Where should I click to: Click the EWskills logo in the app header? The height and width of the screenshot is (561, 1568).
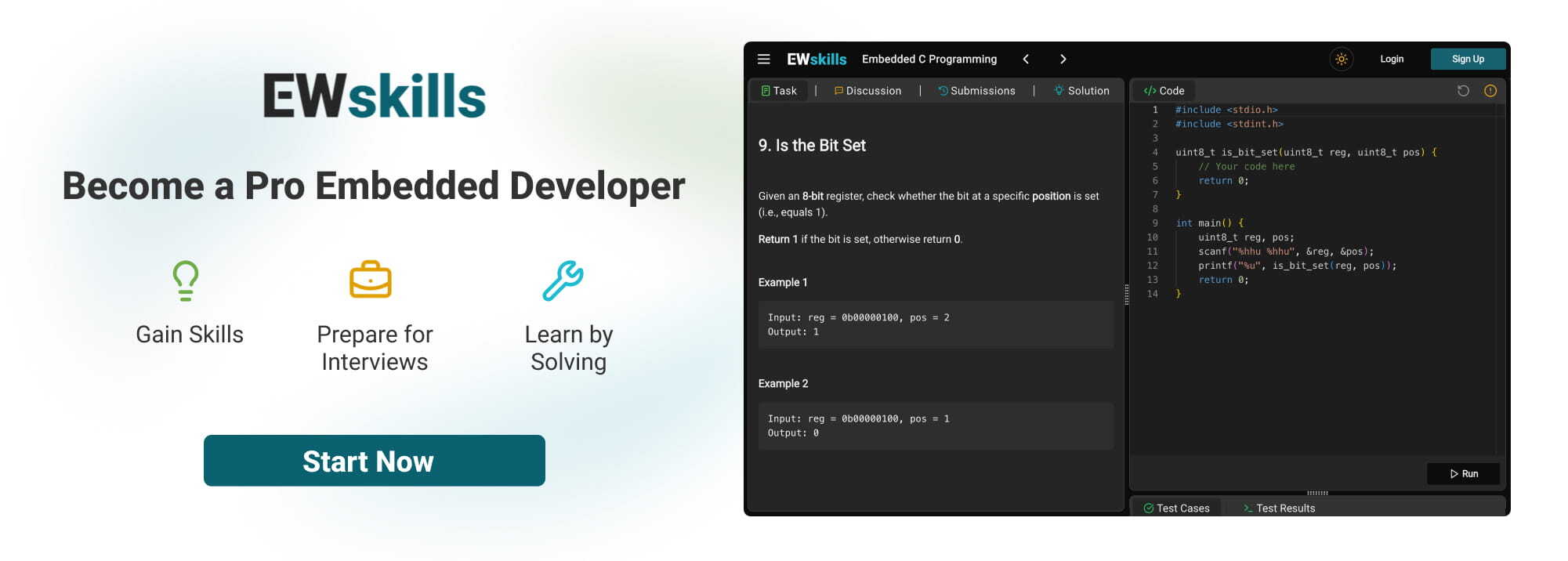817,59
